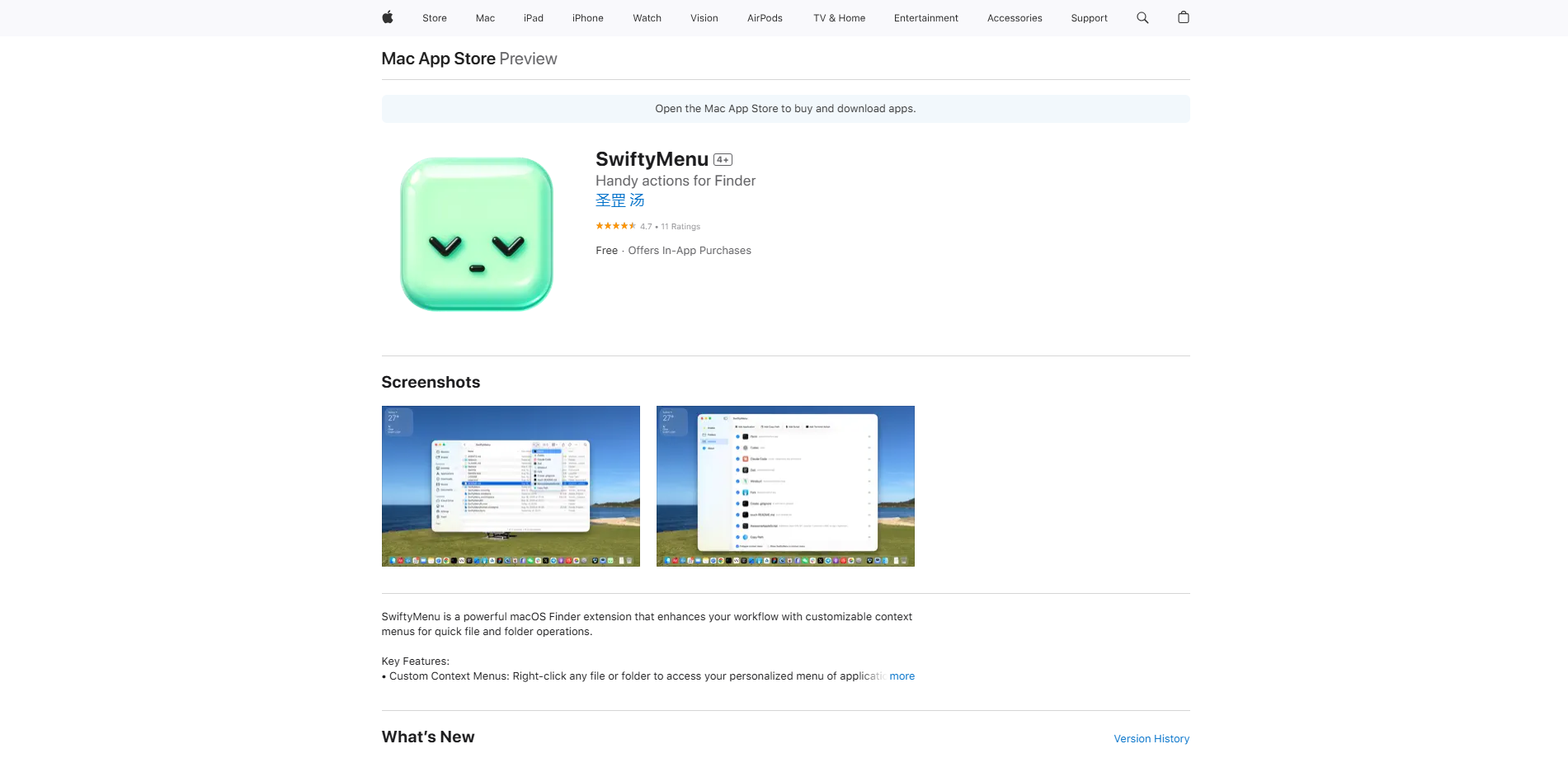Screen dimensions: 1568x758
Task: Expand the description with the more link
Action: point(902,676)
